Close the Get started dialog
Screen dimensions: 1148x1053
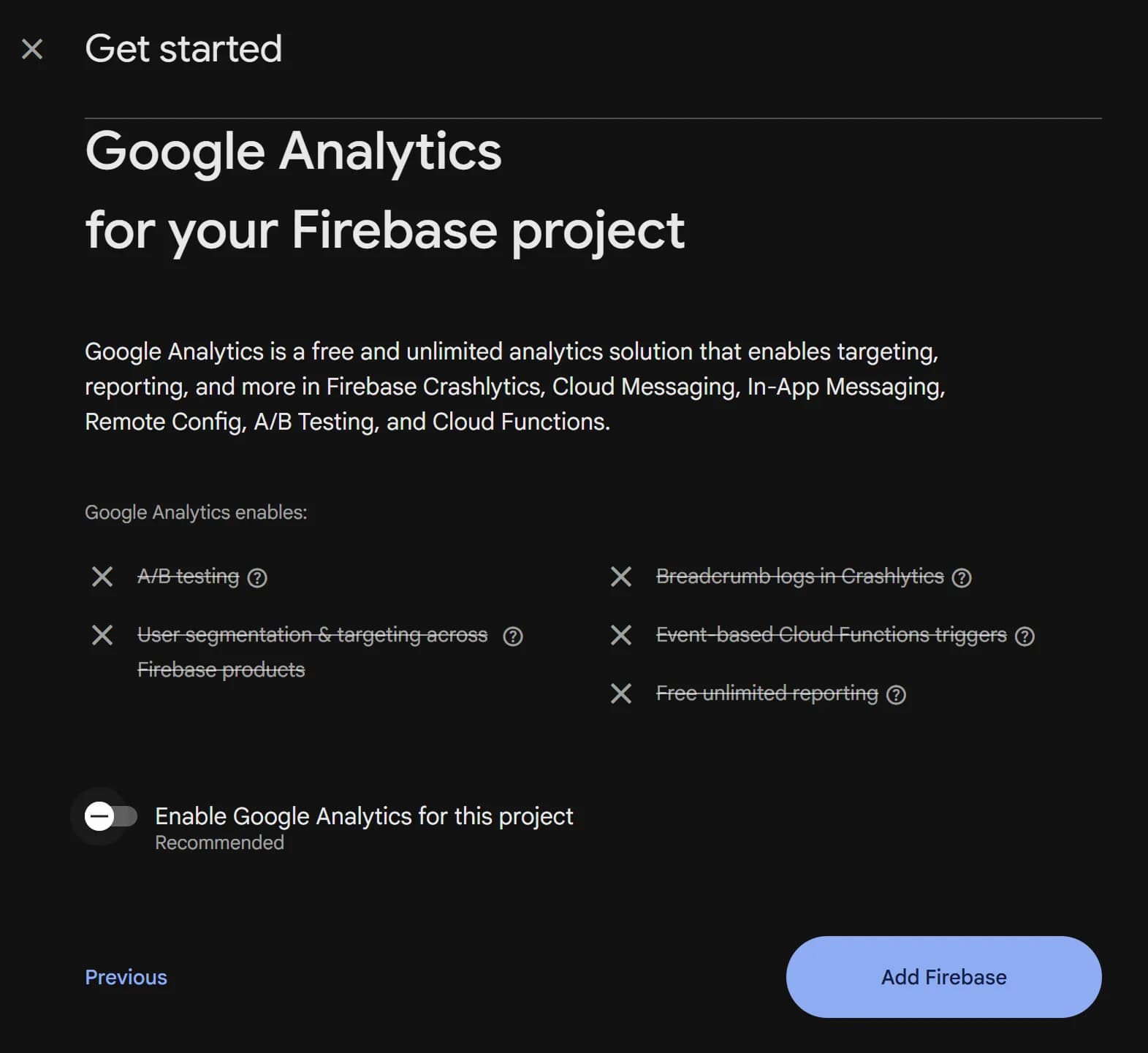[x=32, y=48]
